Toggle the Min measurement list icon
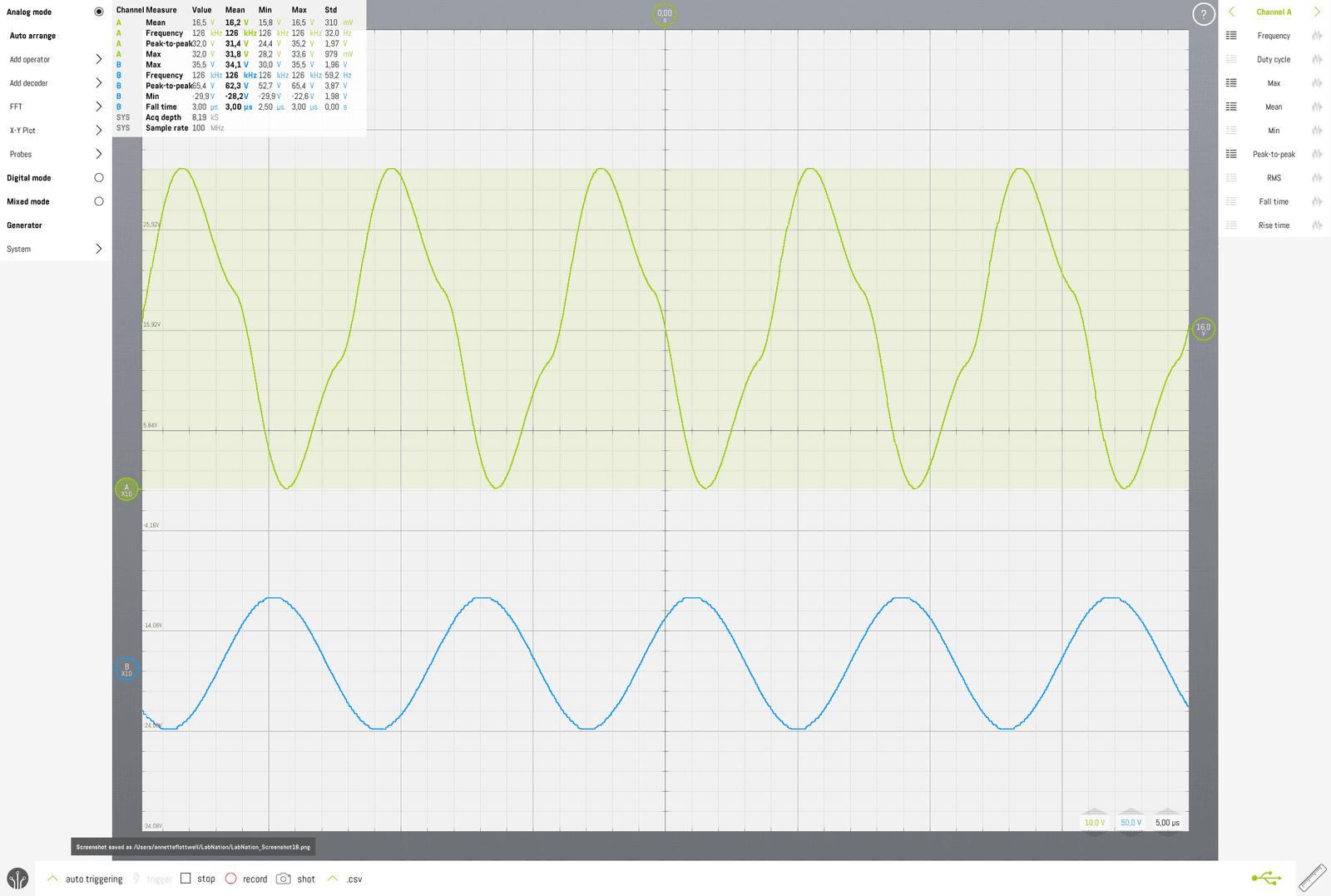1331x896 pixels. (x=1231, y=131)
